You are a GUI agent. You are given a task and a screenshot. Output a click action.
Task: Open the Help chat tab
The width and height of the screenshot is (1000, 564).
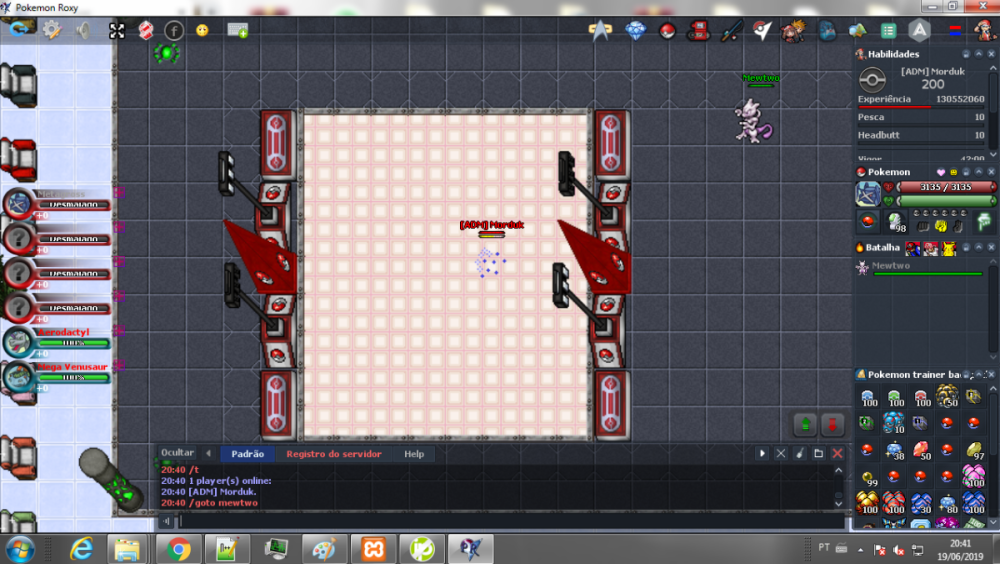[x=414, y=454]
